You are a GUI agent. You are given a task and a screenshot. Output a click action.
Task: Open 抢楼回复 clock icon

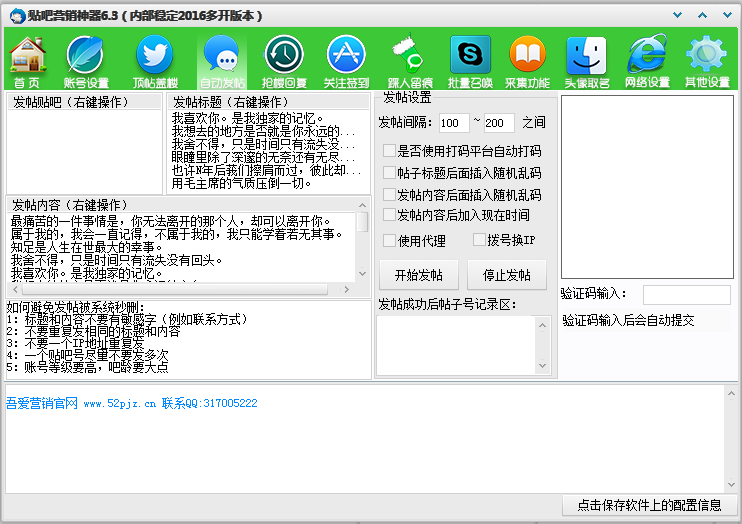284,58
